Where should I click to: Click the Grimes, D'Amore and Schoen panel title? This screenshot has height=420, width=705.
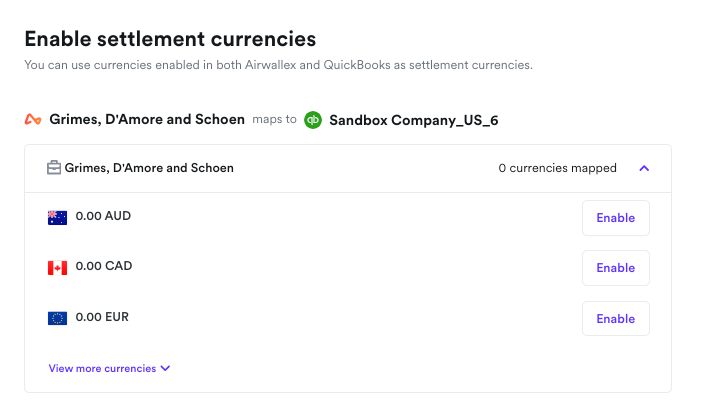tap(149, 168)
